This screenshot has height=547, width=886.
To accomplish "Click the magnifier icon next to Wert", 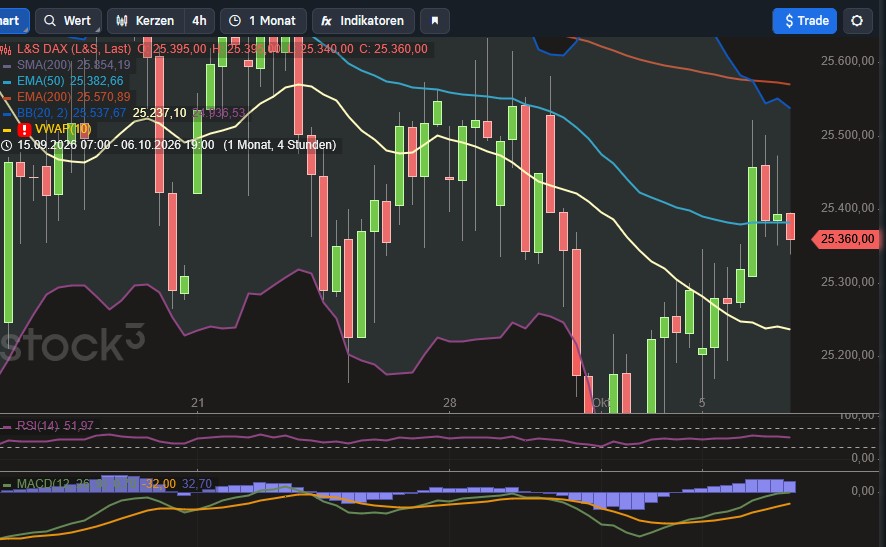I will click(x=50, y=21).
